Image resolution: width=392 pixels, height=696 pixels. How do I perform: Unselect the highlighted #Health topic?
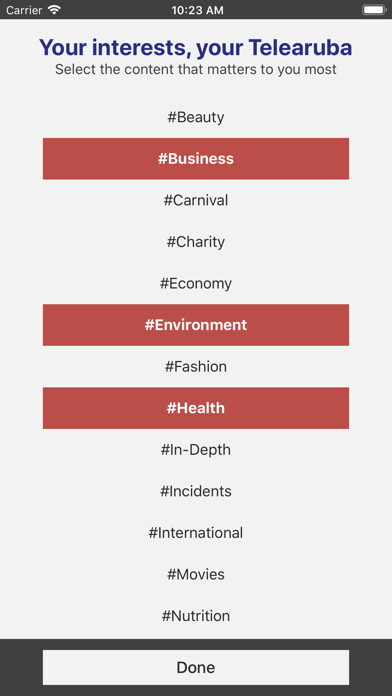coord(196,408)
